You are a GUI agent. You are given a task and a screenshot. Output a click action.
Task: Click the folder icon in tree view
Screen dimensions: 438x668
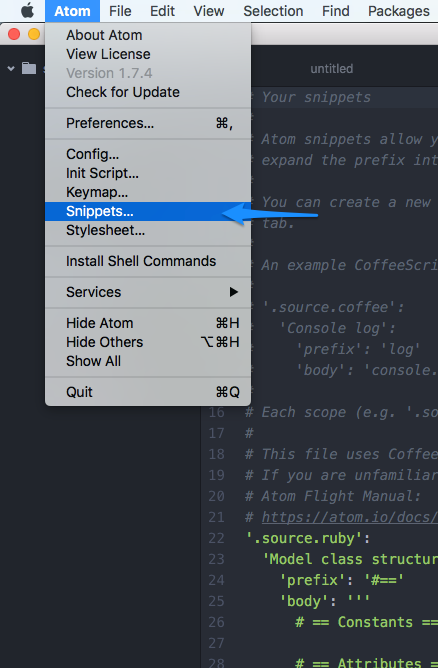(x=29, y=68)
